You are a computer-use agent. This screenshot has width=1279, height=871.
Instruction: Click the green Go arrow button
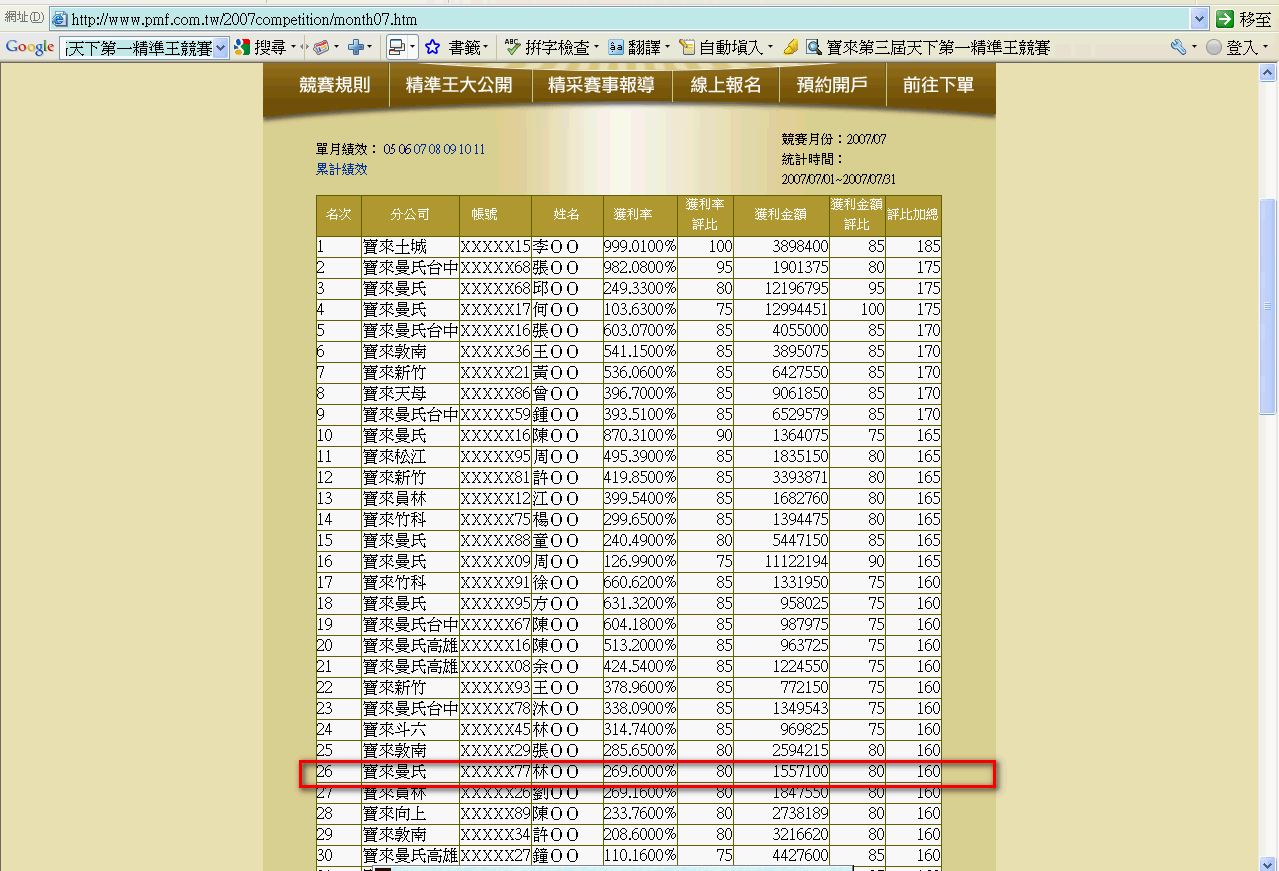coord(1225,19)
